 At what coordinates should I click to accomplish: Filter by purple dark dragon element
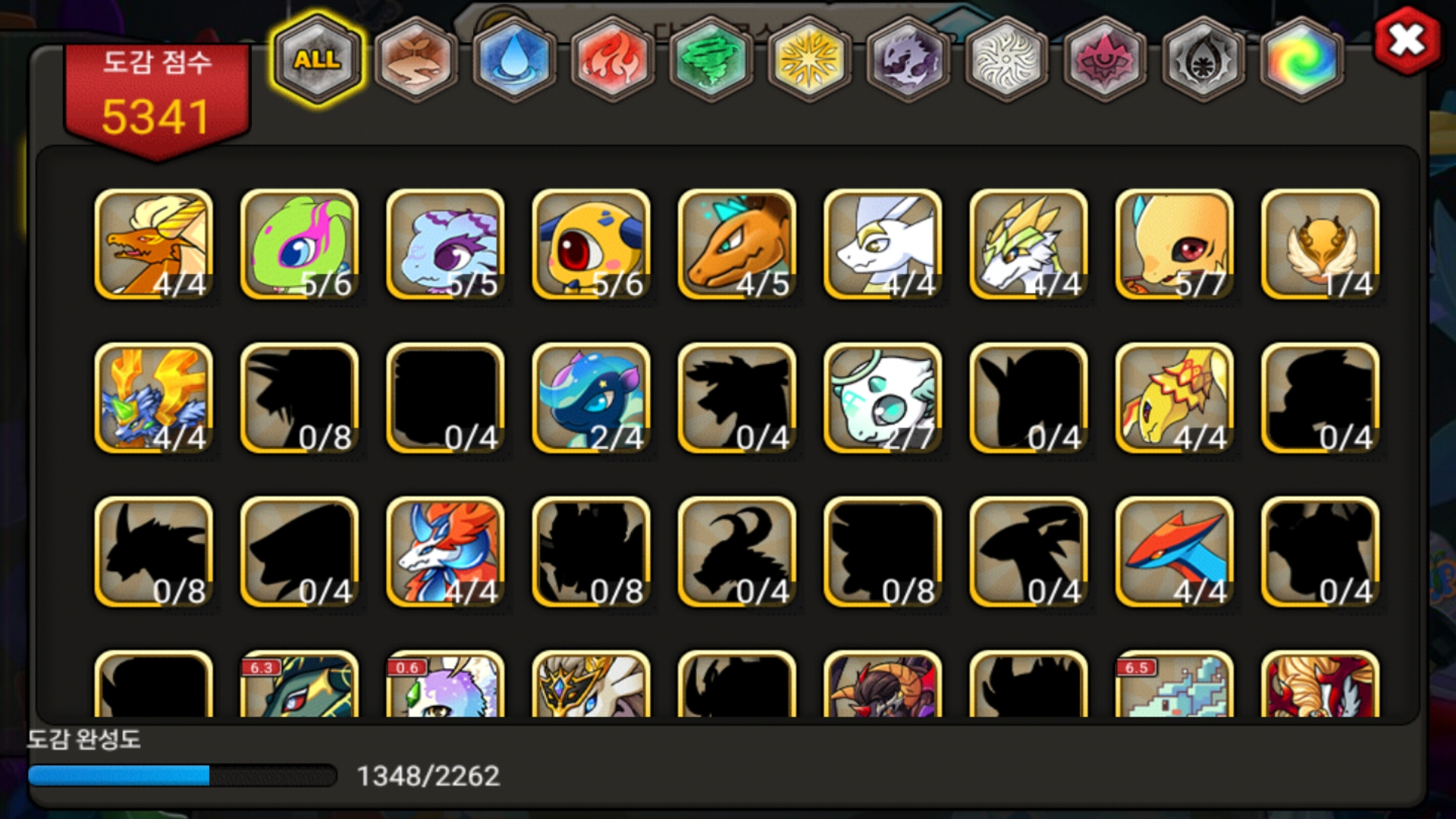pyautogui.click(x=908, y=59)
